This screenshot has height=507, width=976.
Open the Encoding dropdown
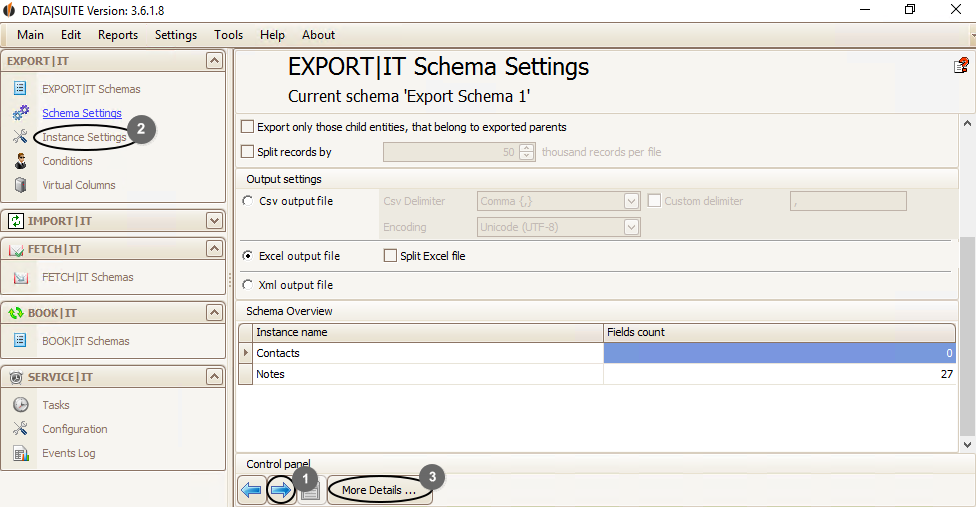(631, 227)
